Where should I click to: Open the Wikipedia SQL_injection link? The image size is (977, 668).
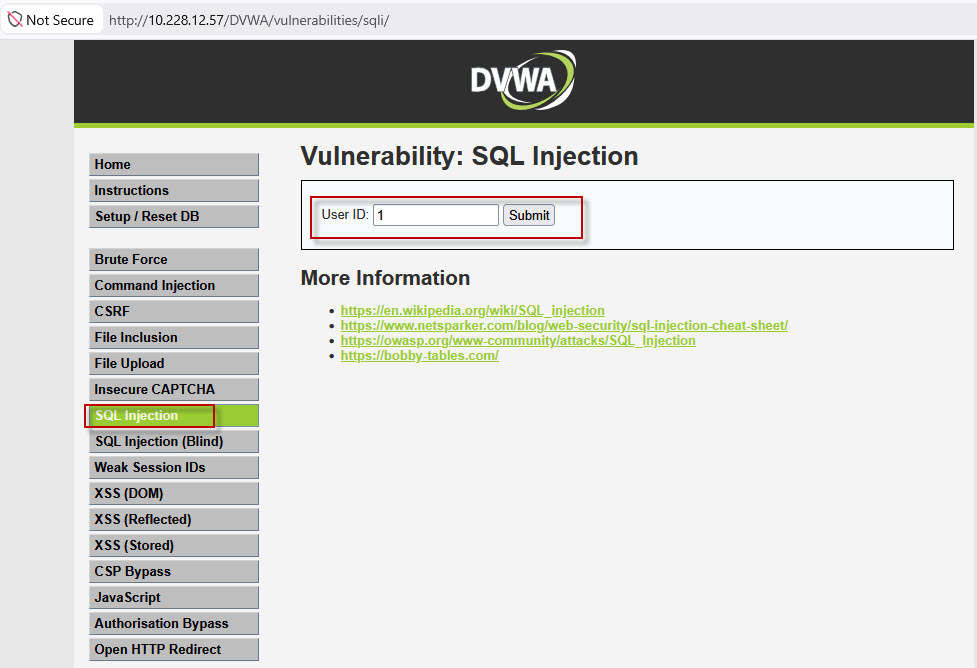coord(472,310)
